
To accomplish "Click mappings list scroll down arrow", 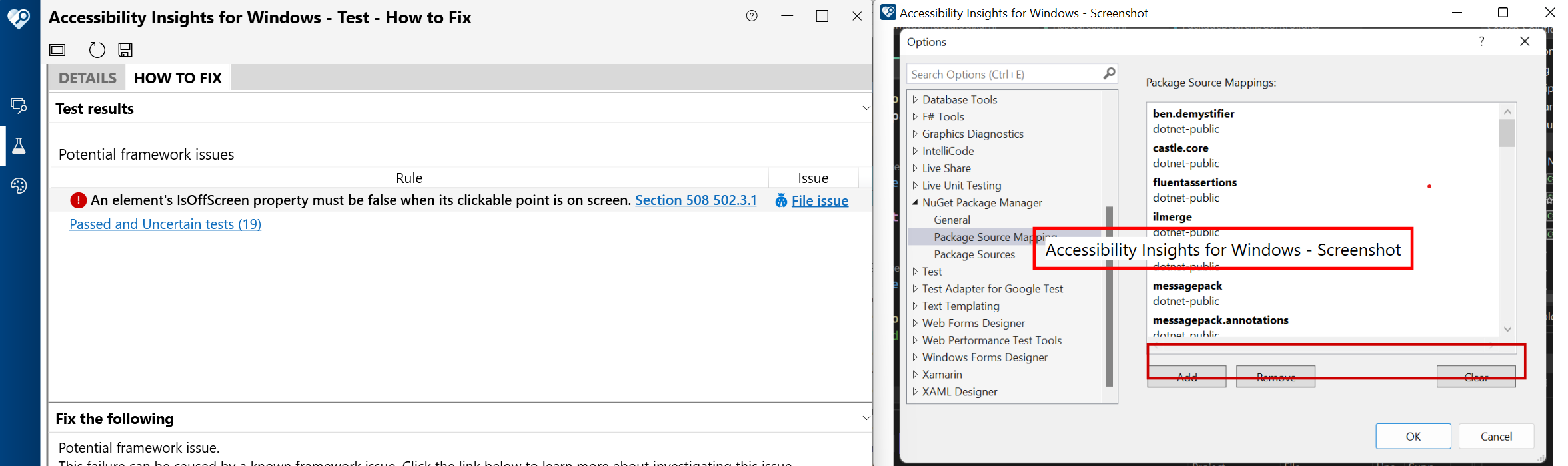I will pos(1507,329).
